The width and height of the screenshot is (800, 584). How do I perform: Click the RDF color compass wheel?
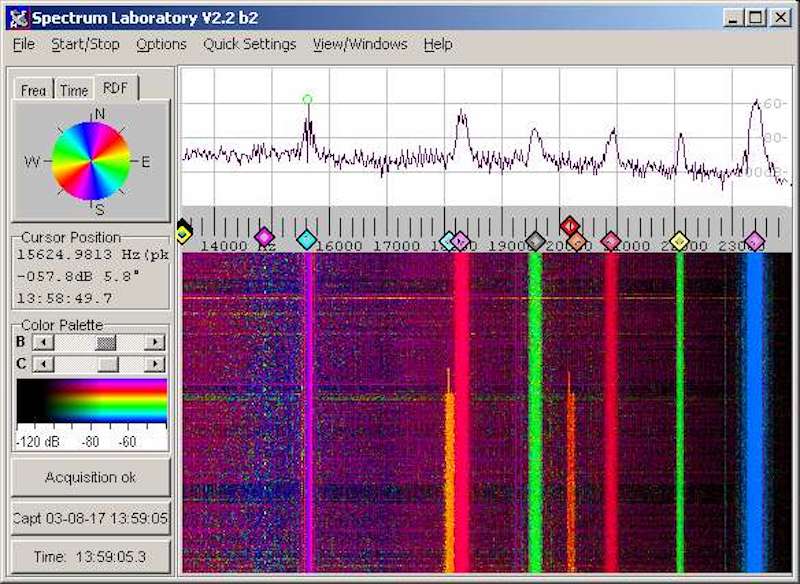91,161
